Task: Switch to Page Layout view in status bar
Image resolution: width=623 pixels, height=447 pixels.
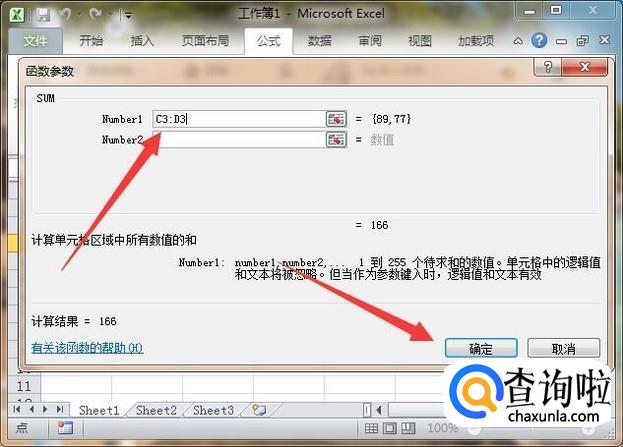Action: point(390,428)
